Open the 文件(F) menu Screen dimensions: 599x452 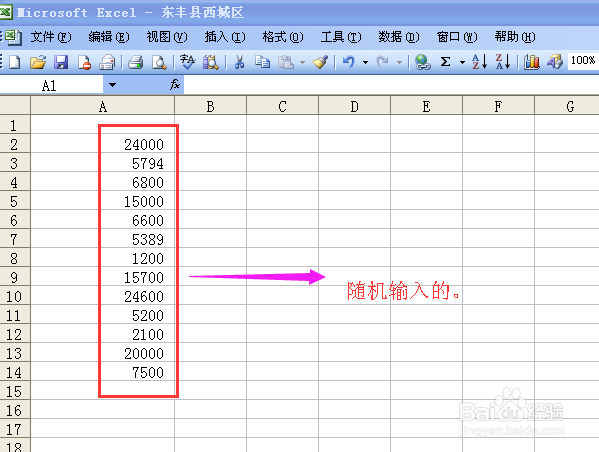[51, 37]
